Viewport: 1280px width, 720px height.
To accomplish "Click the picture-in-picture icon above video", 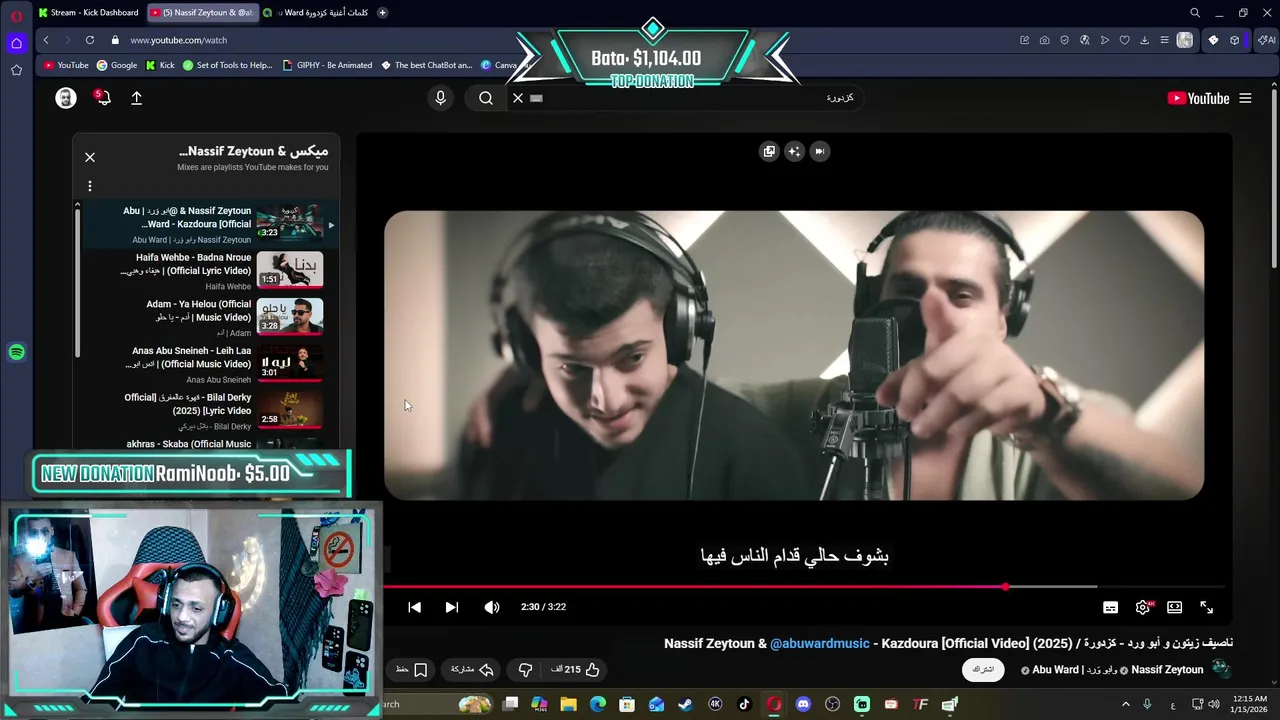I will coord(769,151).
